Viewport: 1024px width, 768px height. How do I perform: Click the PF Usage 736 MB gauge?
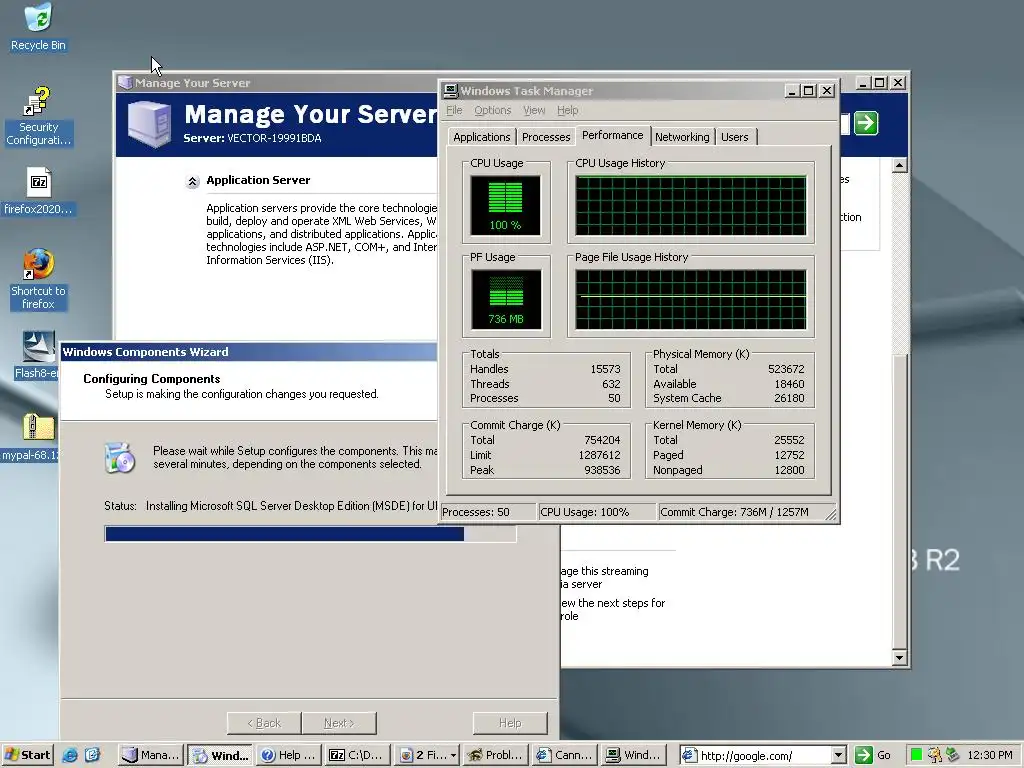(505, 299)
